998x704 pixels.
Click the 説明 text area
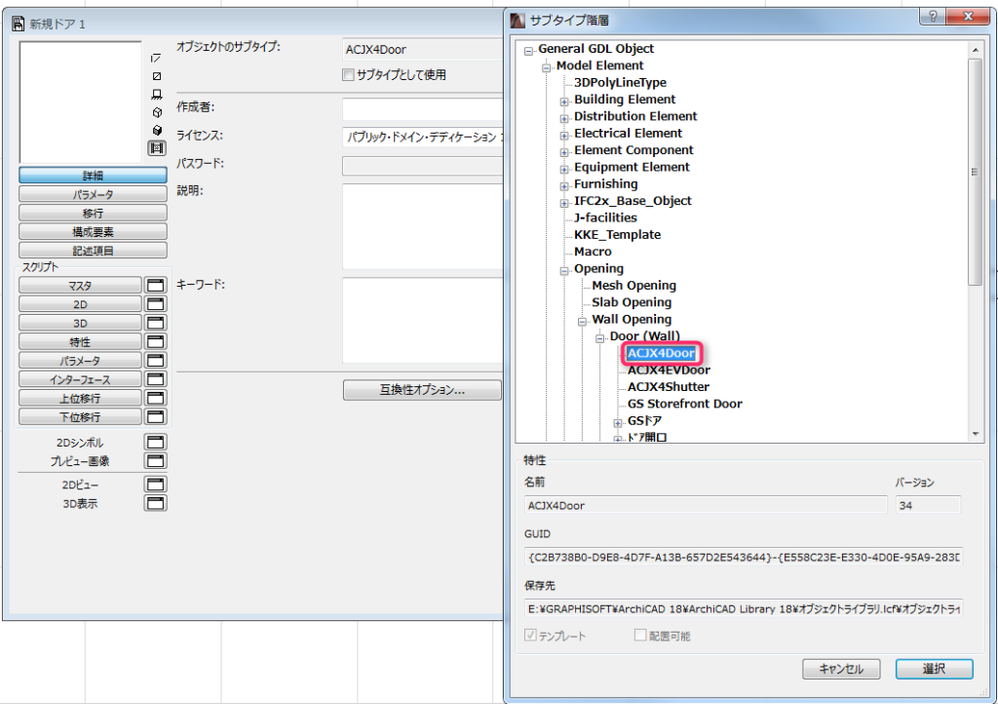[x=423, y=227]
